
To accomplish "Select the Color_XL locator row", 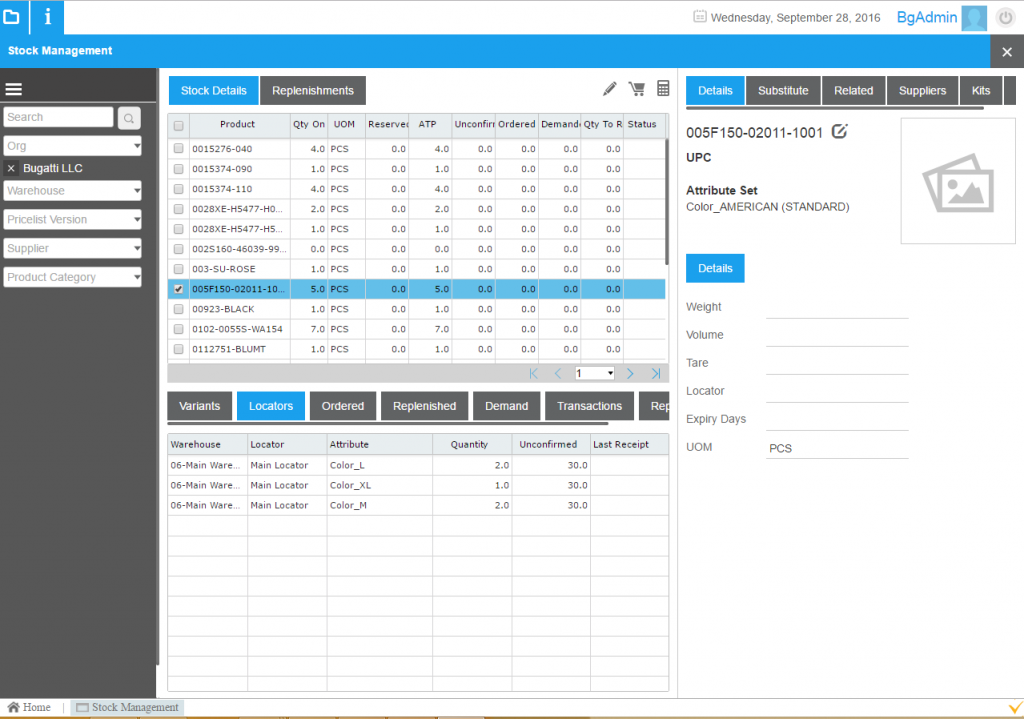I will pos(418,485).
